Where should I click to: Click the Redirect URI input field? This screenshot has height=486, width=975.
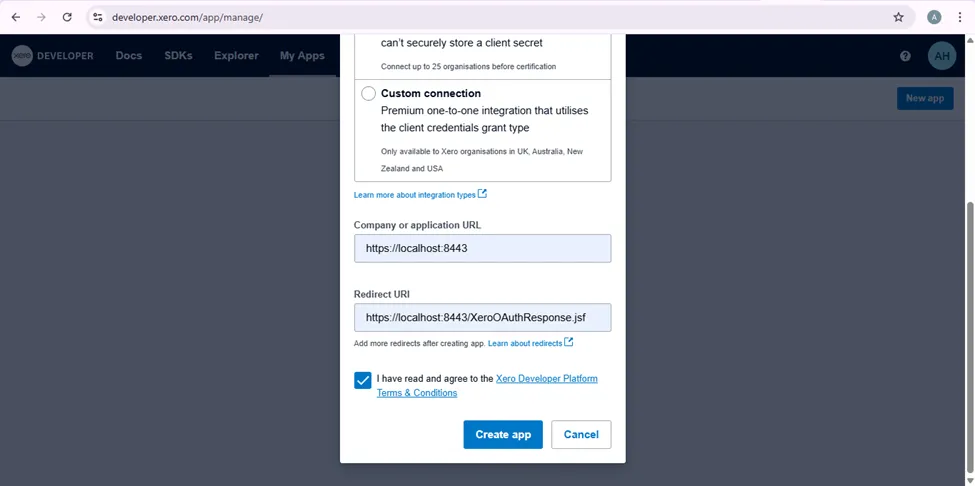tap(483, 318)
